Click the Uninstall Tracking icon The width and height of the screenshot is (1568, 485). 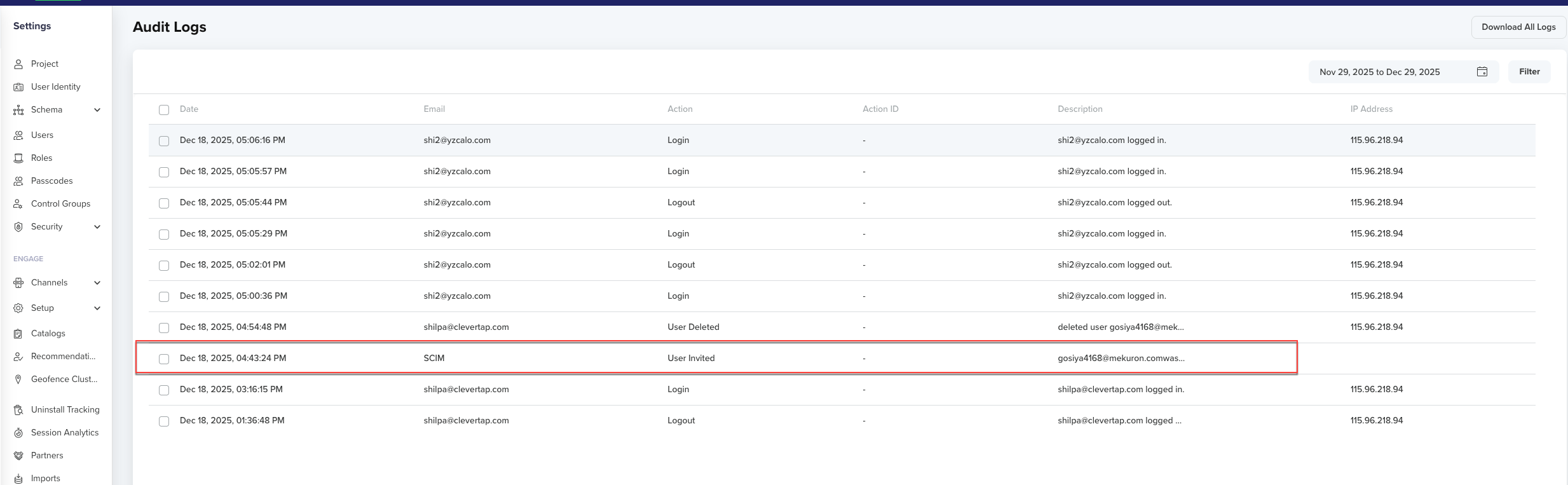18,410
